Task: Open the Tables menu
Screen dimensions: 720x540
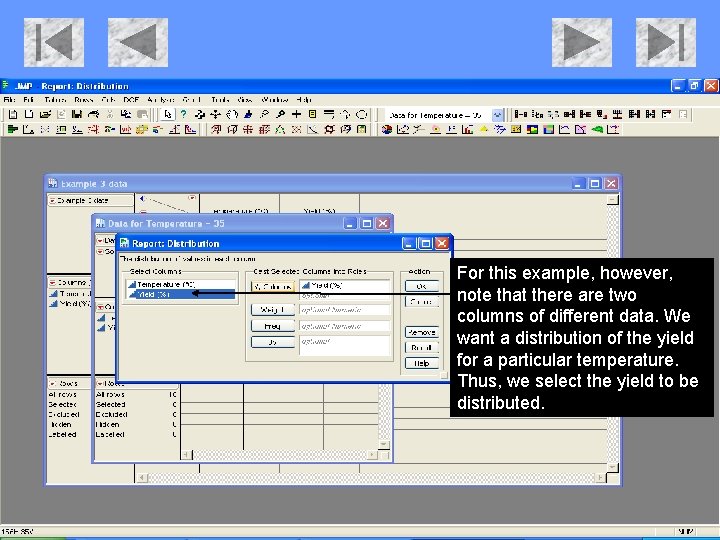Action: click(55, 100)
